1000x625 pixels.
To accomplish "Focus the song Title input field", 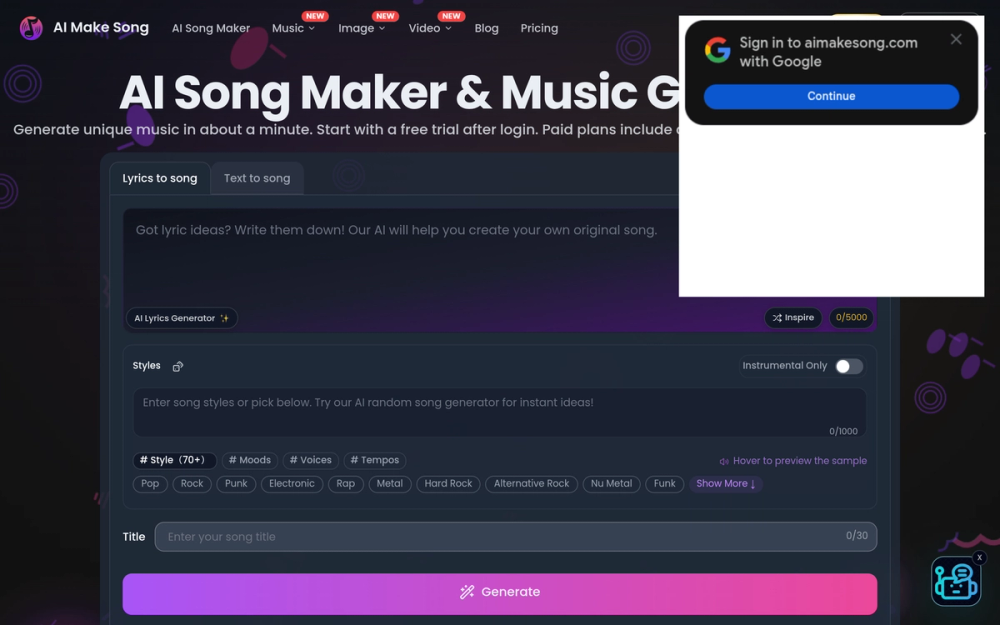I will 515,537.
